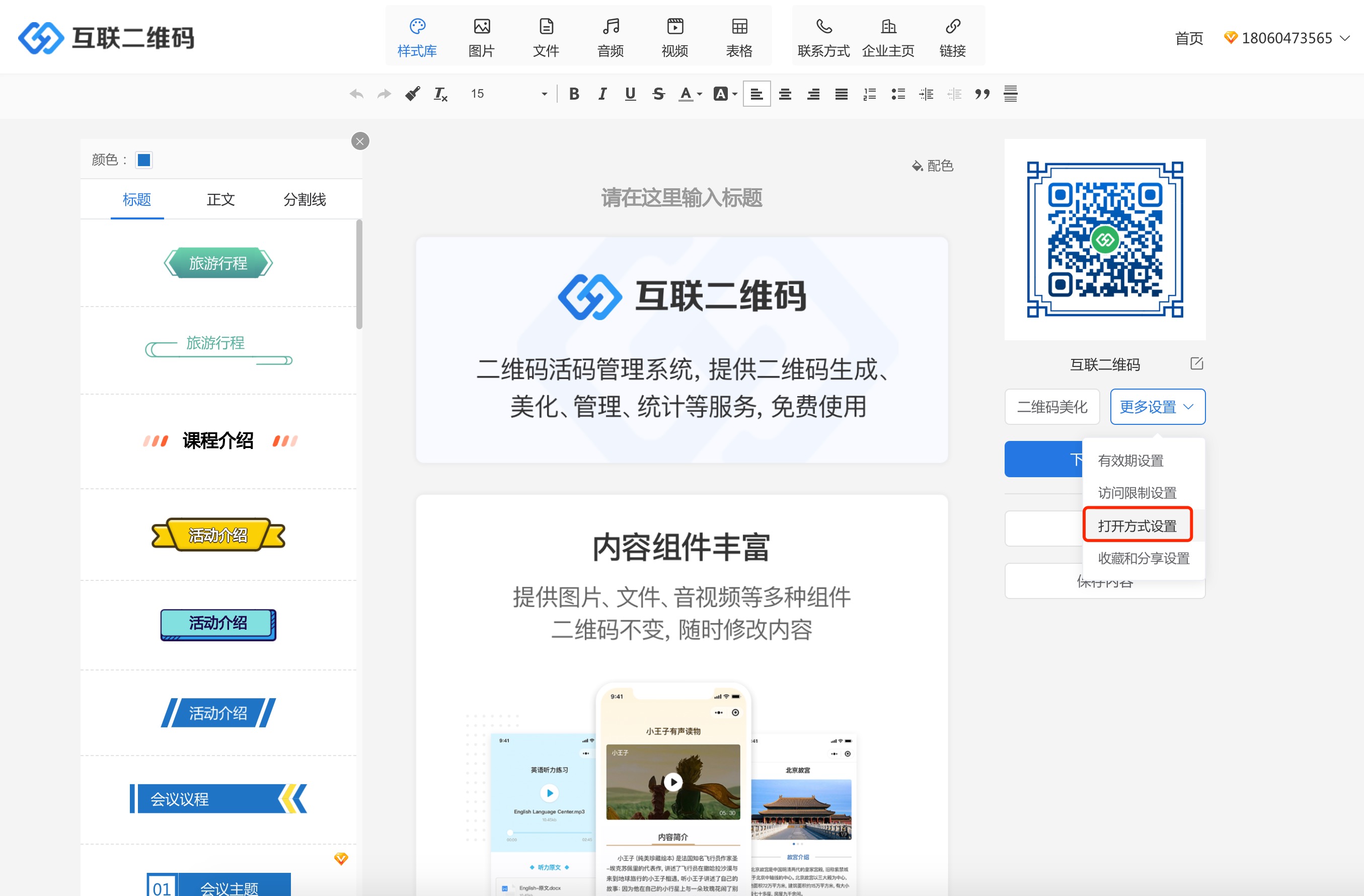
Task: Justify text alignment
Action: (x=842, y=94)
